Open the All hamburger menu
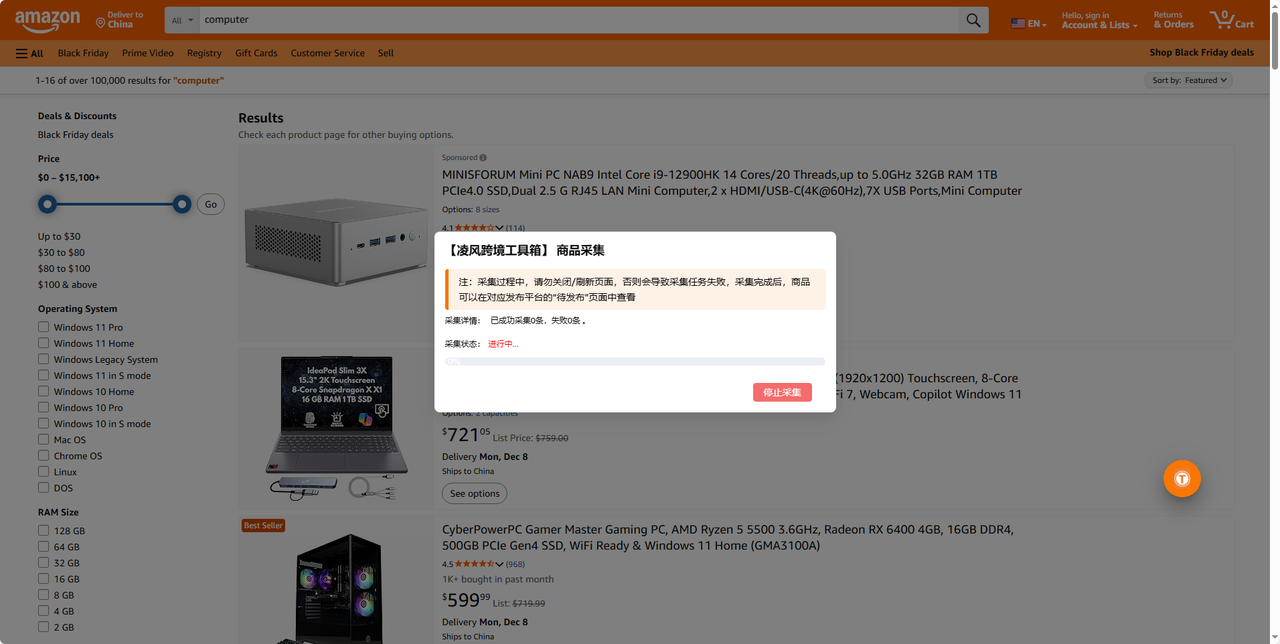This screenshot has width=1280, height=644. point(29,53)
